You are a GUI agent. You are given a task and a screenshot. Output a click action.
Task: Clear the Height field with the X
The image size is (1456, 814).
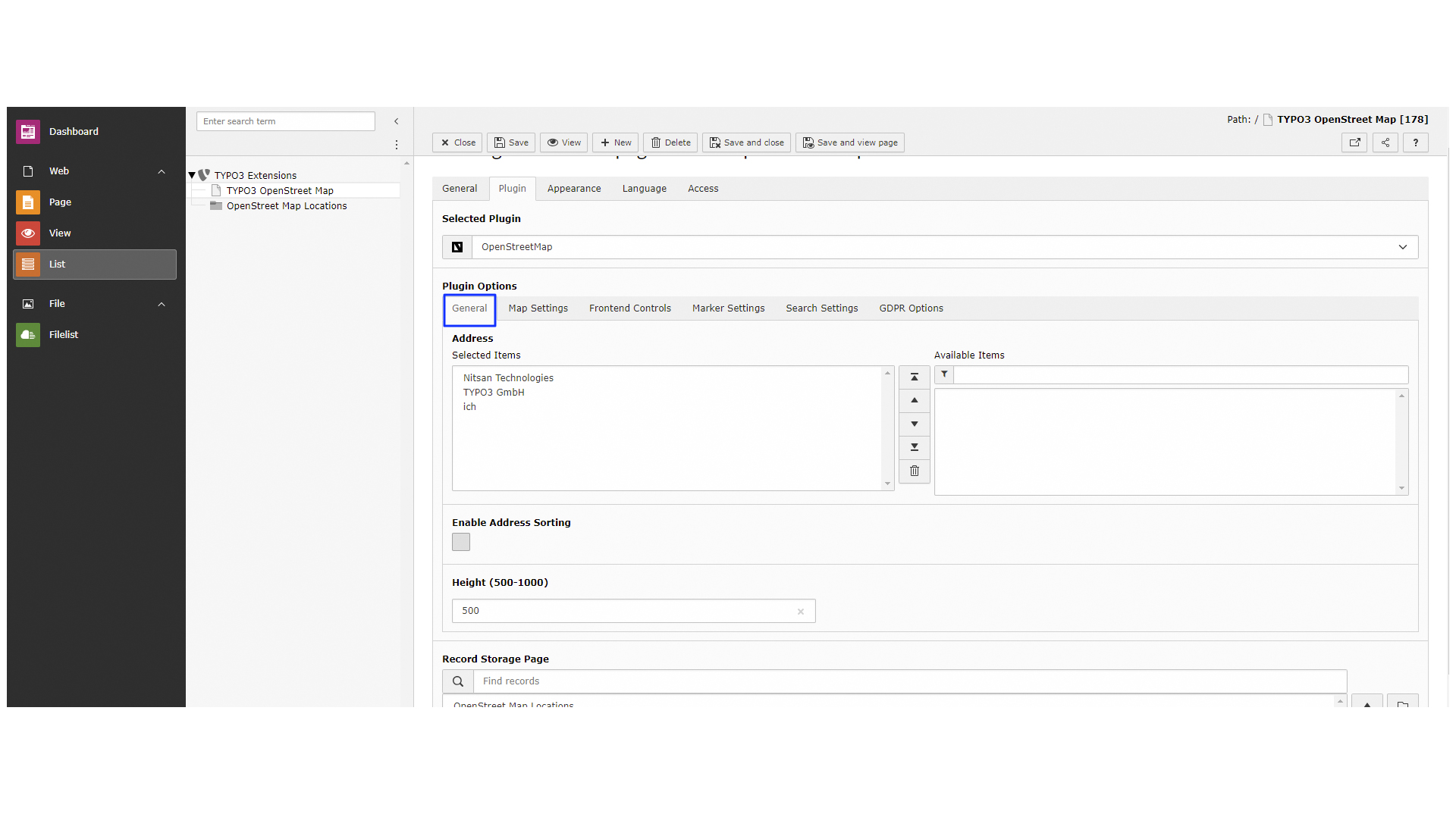pyautogui.click(x=801, y=611)
